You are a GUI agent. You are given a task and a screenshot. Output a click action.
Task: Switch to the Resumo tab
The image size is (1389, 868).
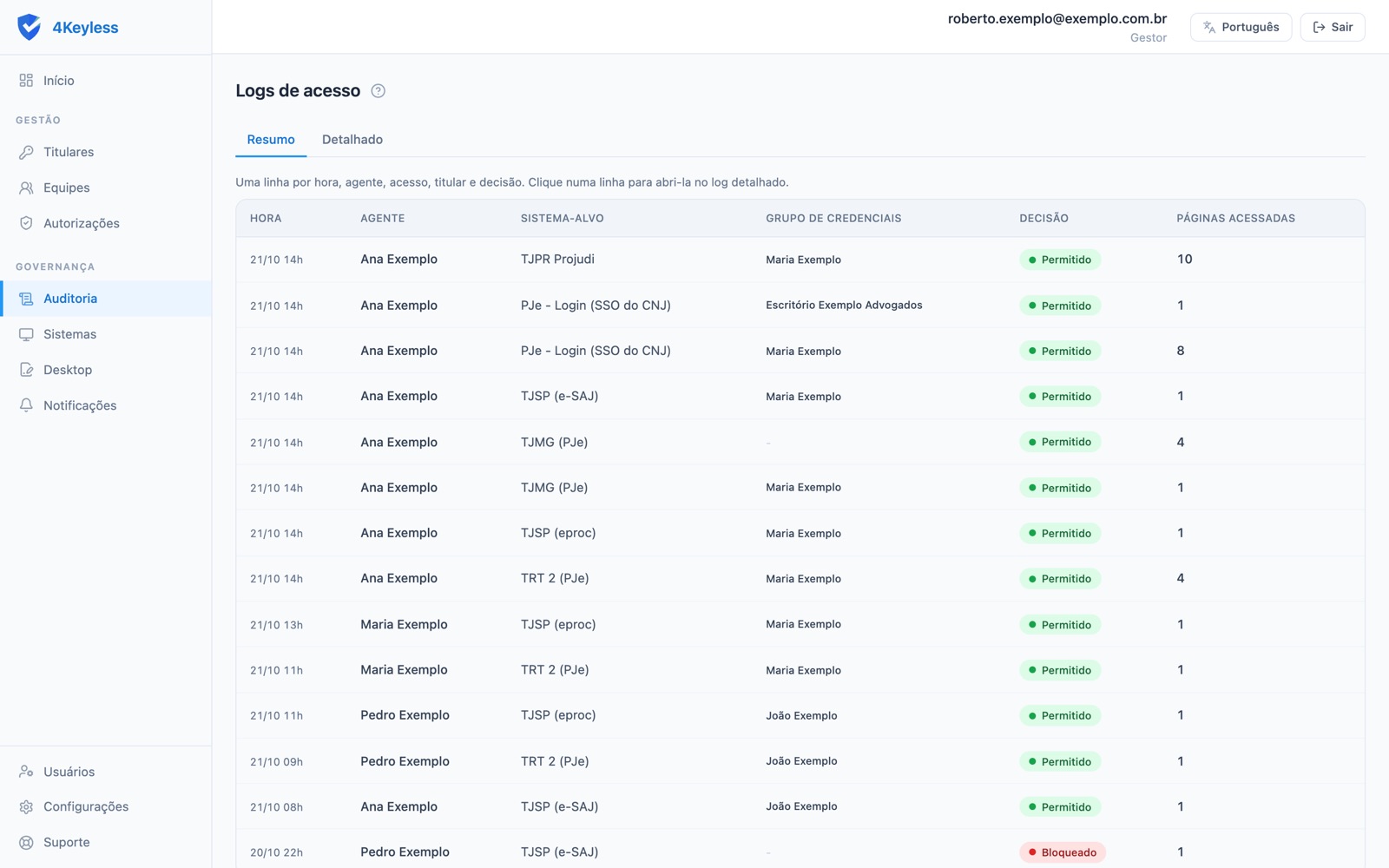271,140
